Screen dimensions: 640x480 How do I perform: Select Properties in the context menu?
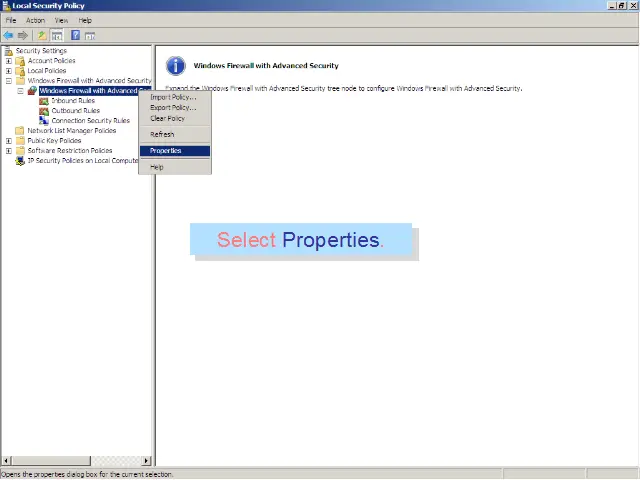click(x=175, y=151)
